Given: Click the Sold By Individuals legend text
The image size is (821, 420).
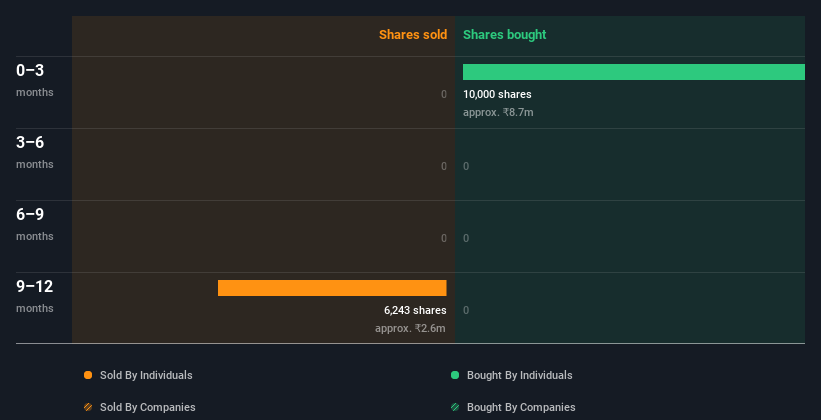Looking at the screenshot, I should click(x=146, y=375).
